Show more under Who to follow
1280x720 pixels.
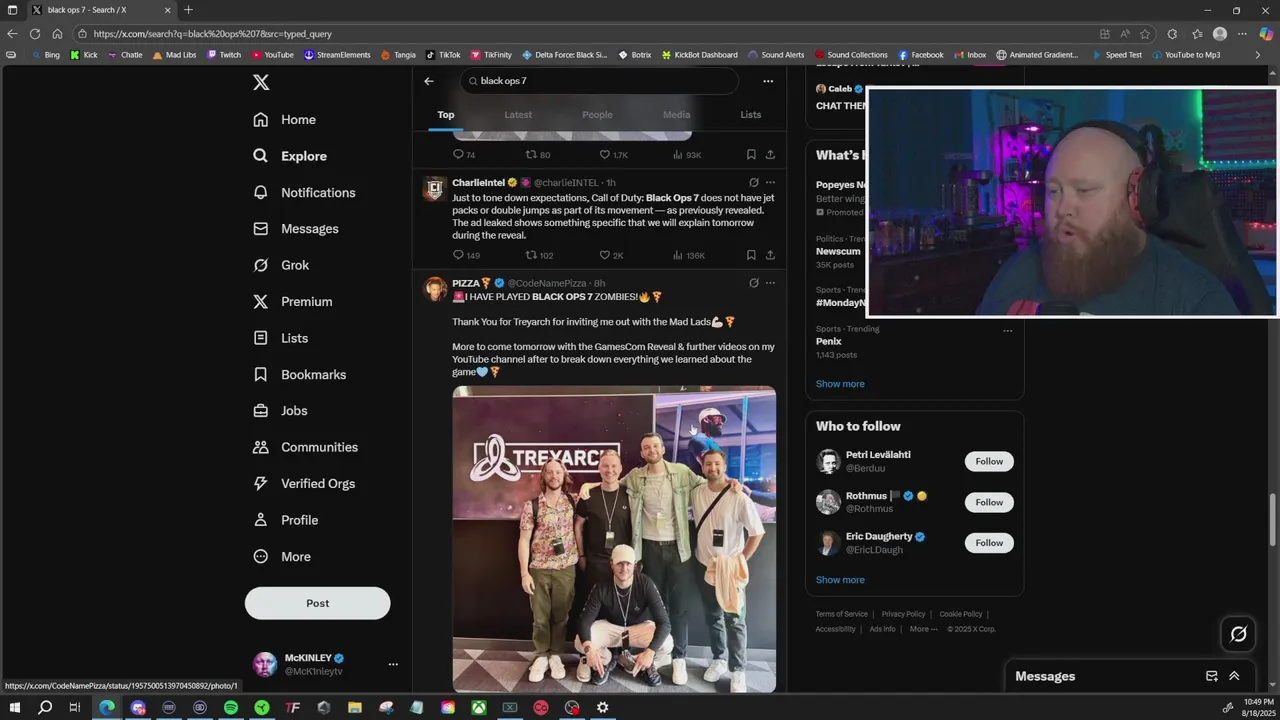point(840,580)
